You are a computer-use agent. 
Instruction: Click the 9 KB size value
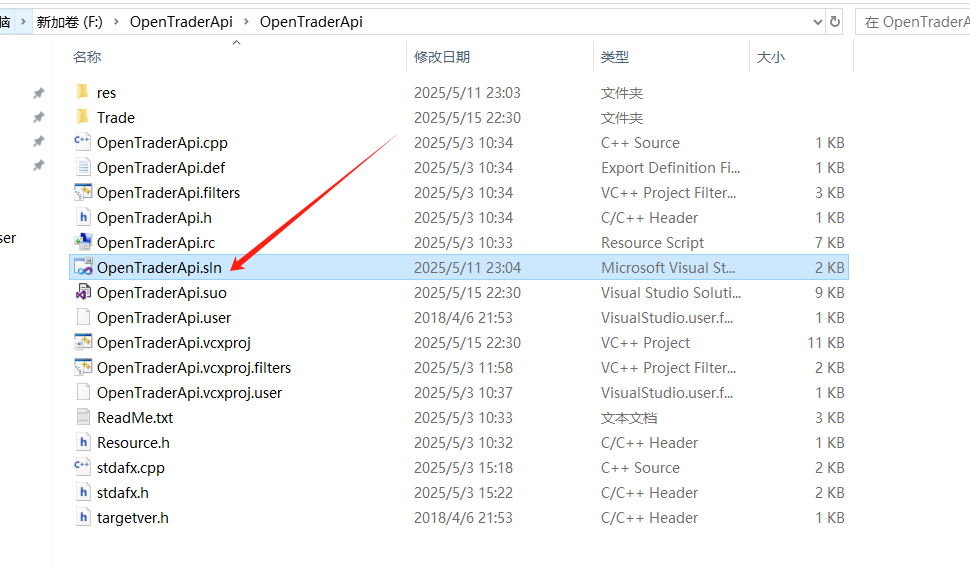point(830,293)
